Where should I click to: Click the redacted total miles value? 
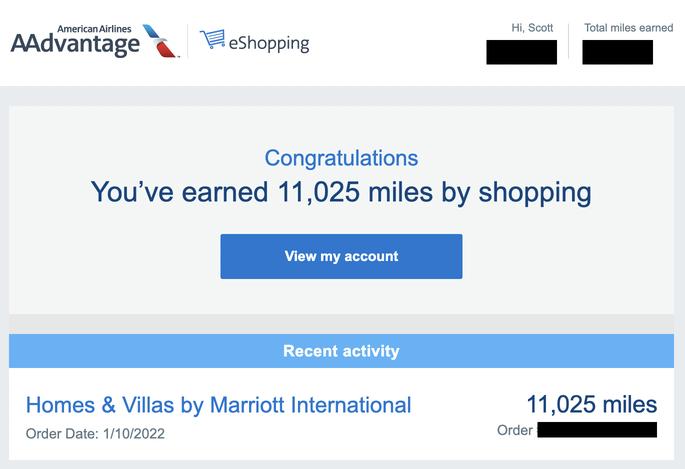[618, 52]
